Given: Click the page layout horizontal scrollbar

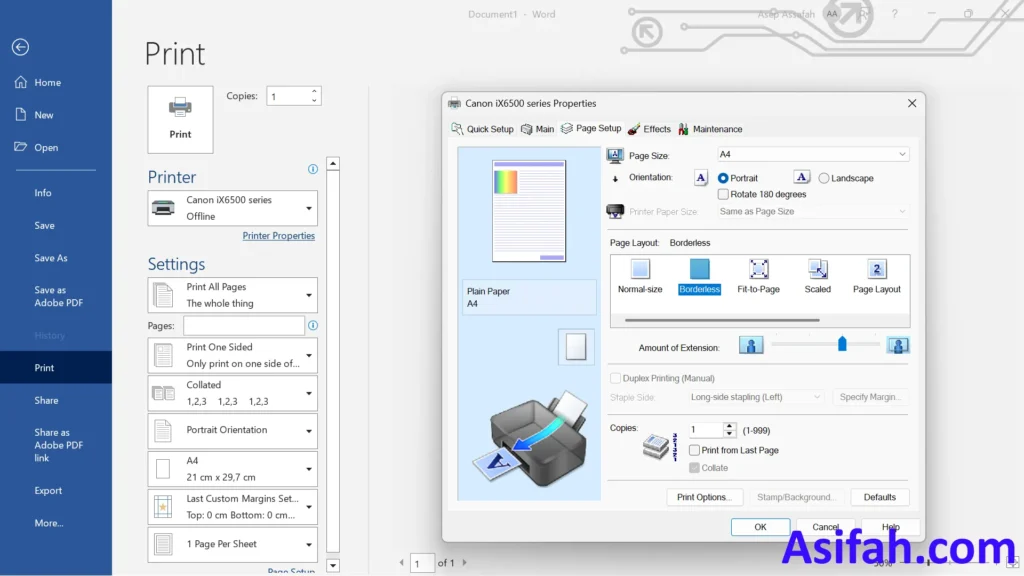Looking at the screenshot, I should 722,320.
